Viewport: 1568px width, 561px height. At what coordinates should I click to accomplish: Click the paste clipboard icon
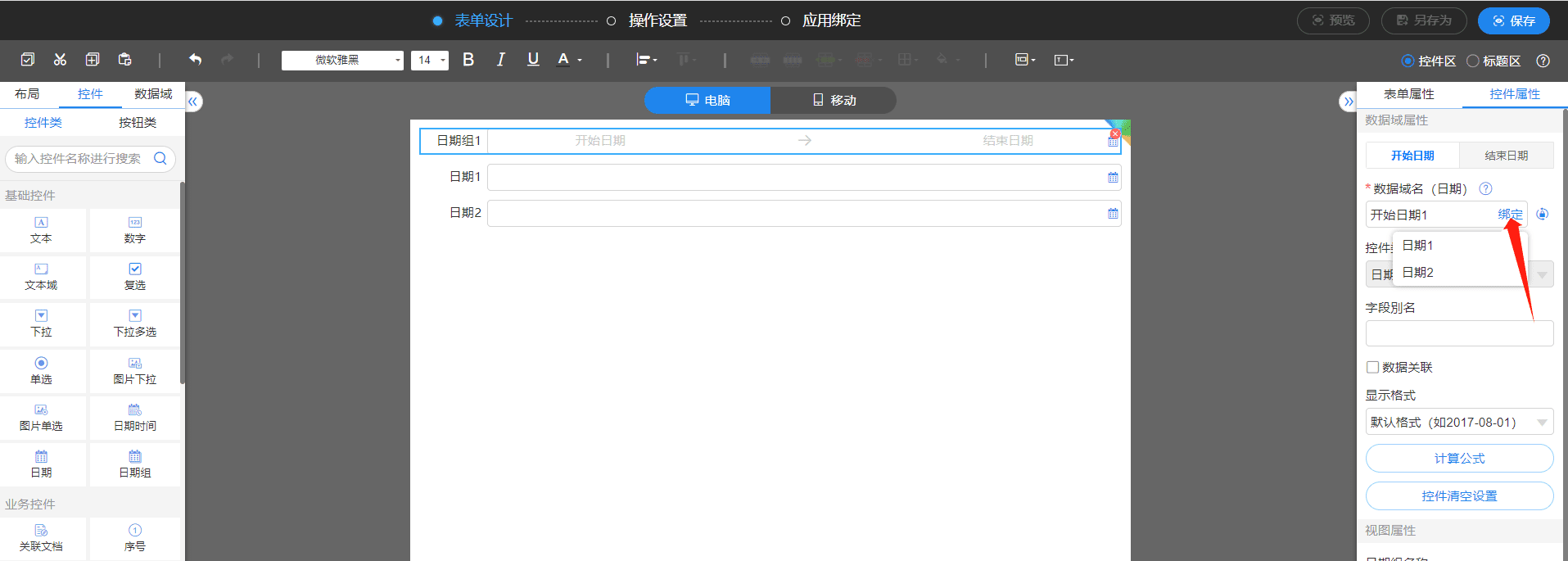coord(124,59)
